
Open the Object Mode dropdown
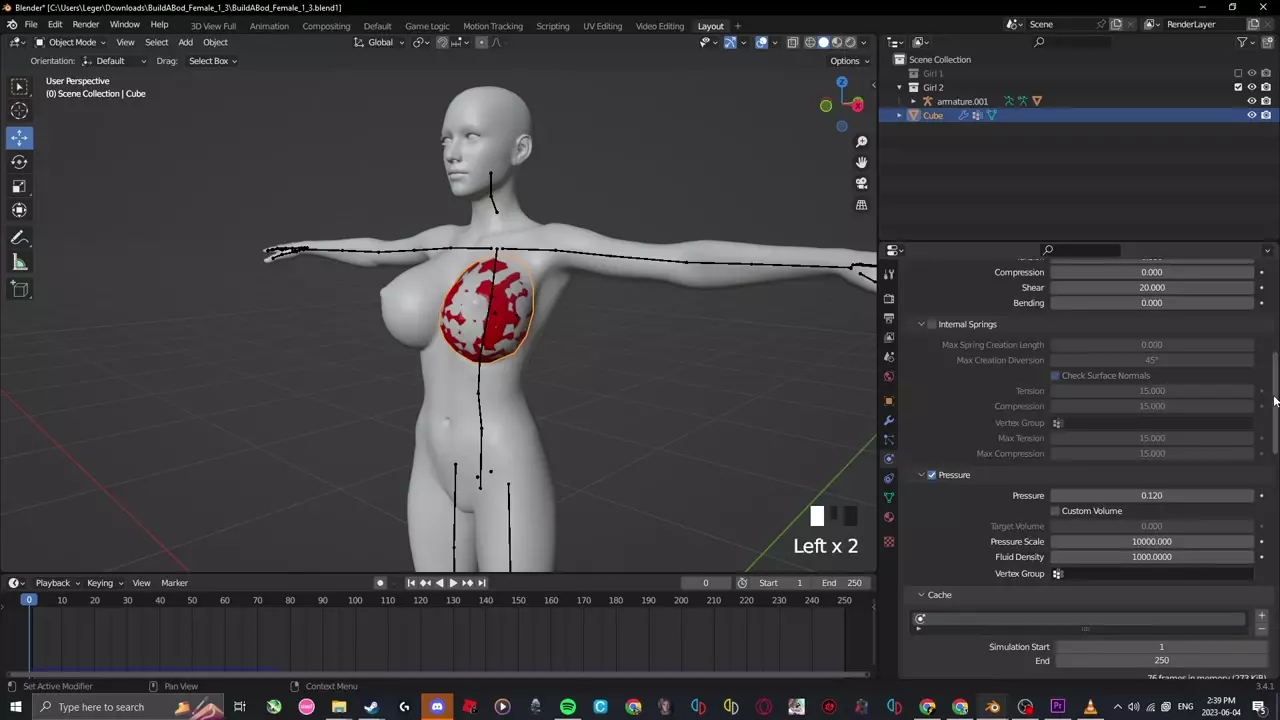point(71,42)
